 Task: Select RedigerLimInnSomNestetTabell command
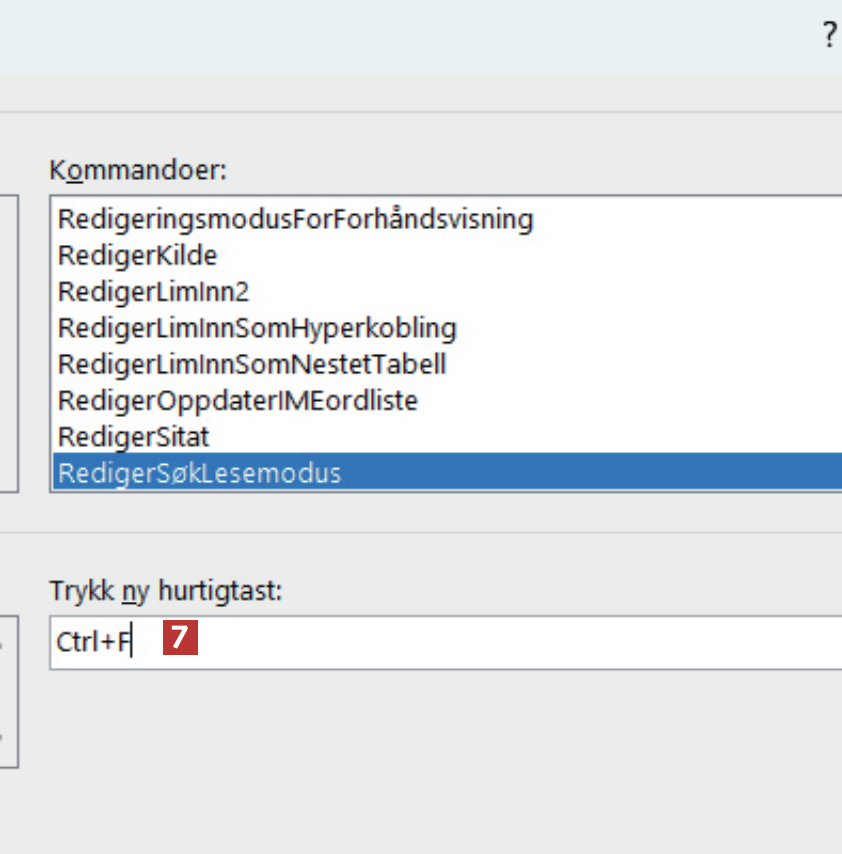[x=252, y=364]
